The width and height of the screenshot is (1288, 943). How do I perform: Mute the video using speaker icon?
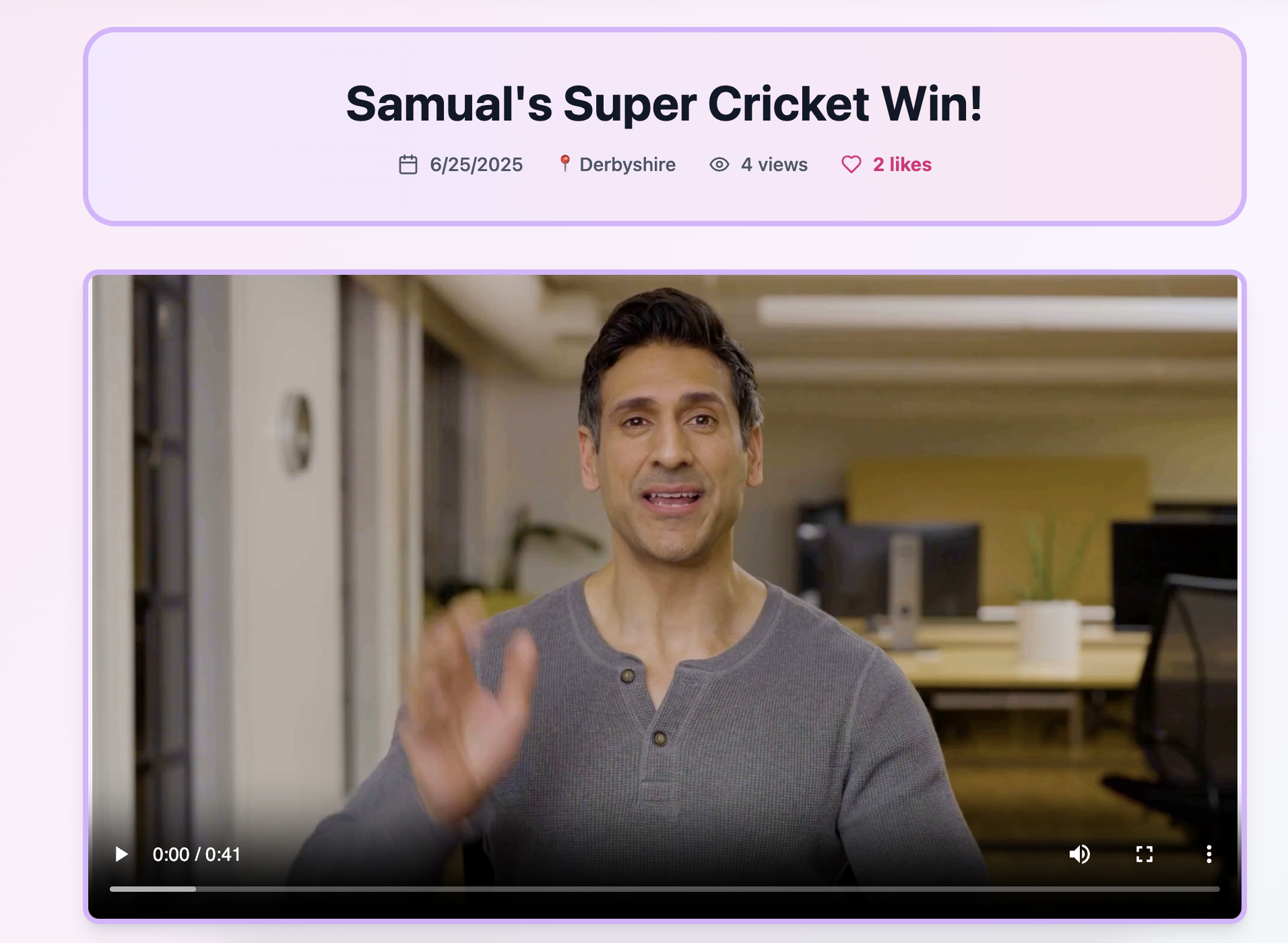click(1079, 854)
